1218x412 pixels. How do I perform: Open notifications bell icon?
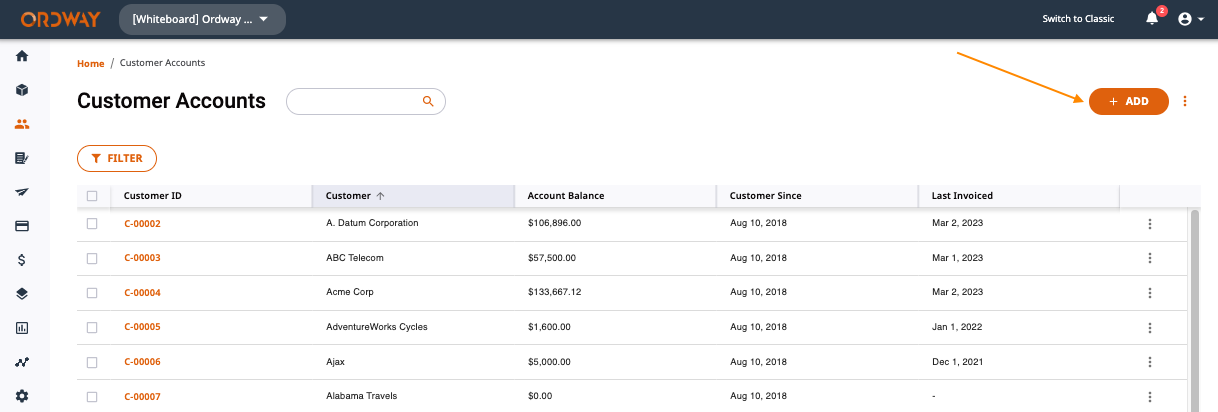point(1152,19)
